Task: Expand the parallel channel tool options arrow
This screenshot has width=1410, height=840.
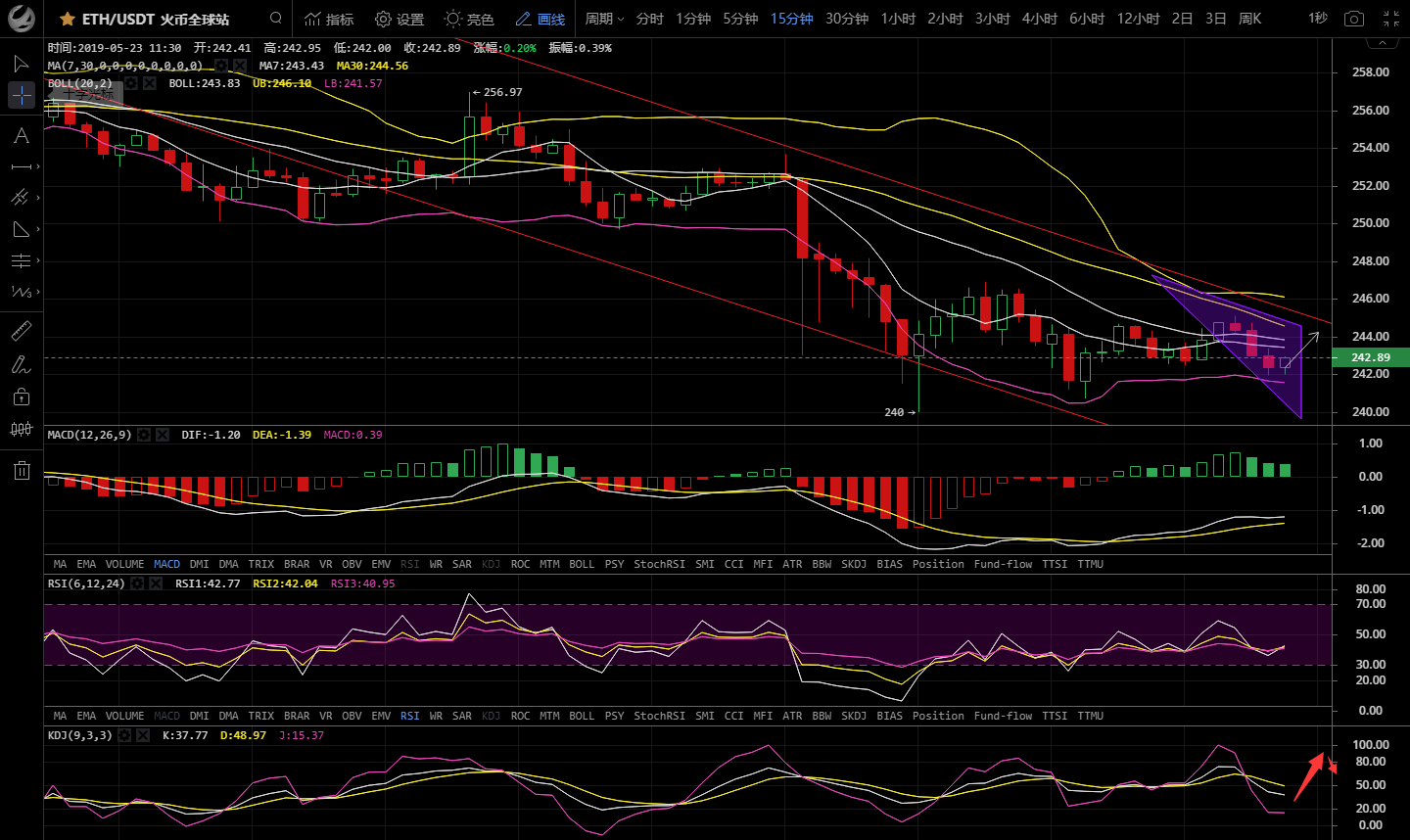Action: pos(38,198)
